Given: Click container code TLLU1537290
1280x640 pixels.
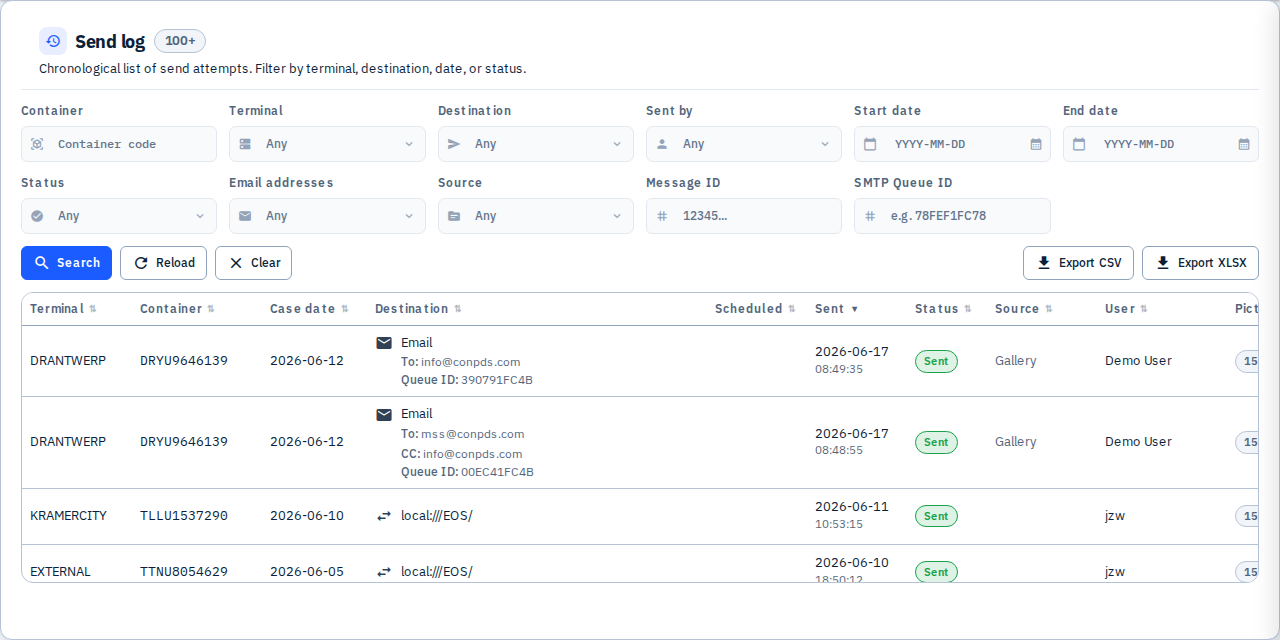Looking at the screenshot, I should (x=184, y=516).
